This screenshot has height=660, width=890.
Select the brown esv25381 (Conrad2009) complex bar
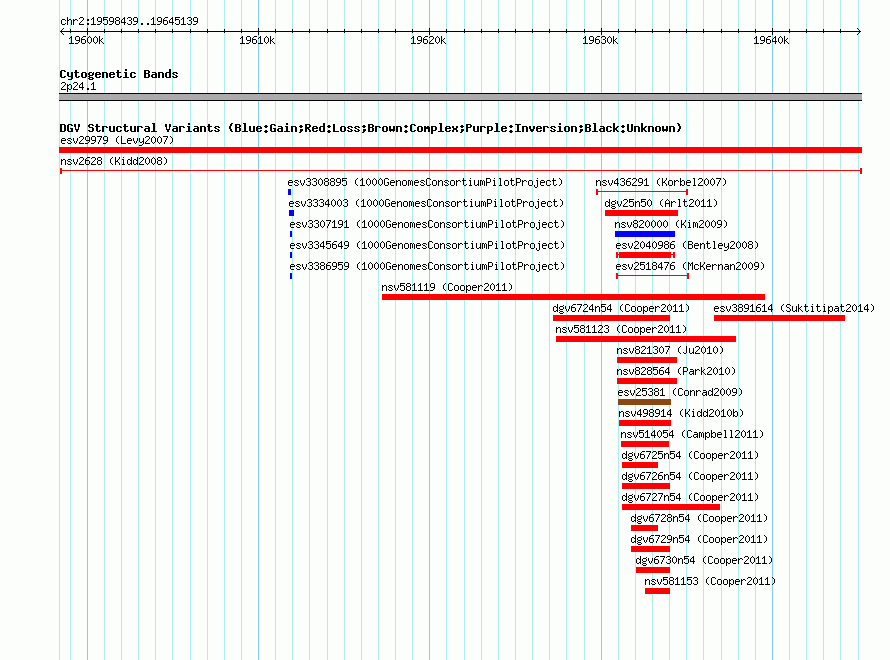point(644,402)
